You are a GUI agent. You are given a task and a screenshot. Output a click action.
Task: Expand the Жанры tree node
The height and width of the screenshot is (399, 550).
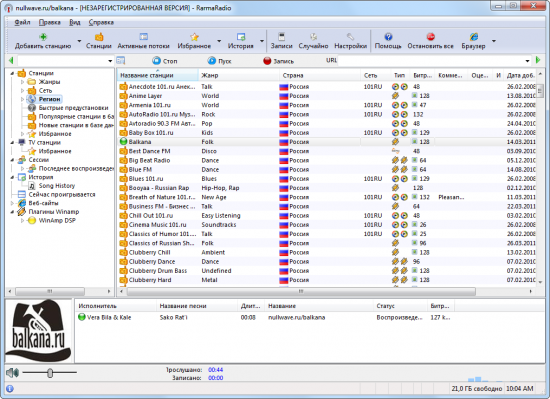point(22,82)
